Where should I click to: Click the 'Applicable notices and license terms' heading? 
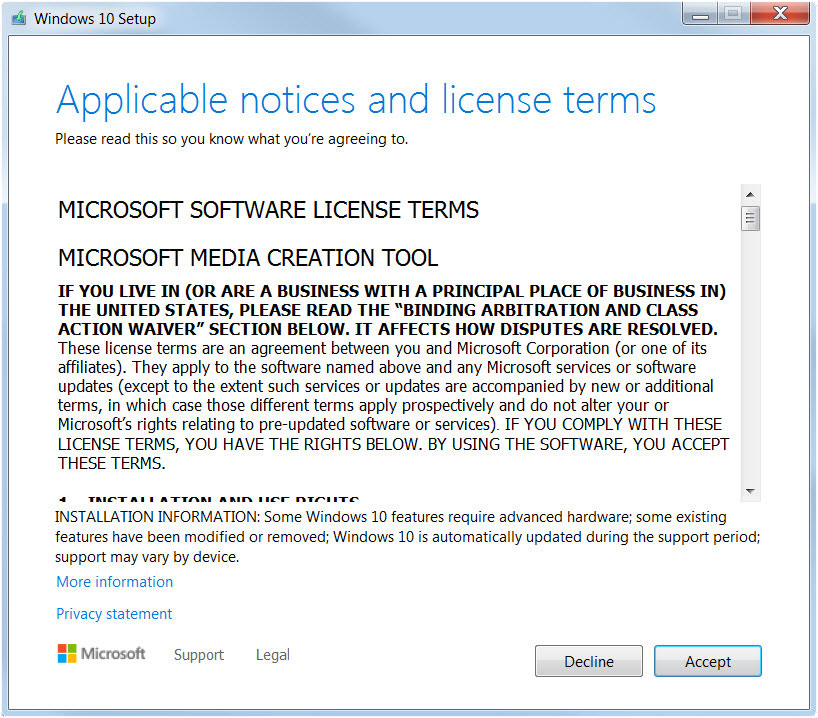click(356, 100)
